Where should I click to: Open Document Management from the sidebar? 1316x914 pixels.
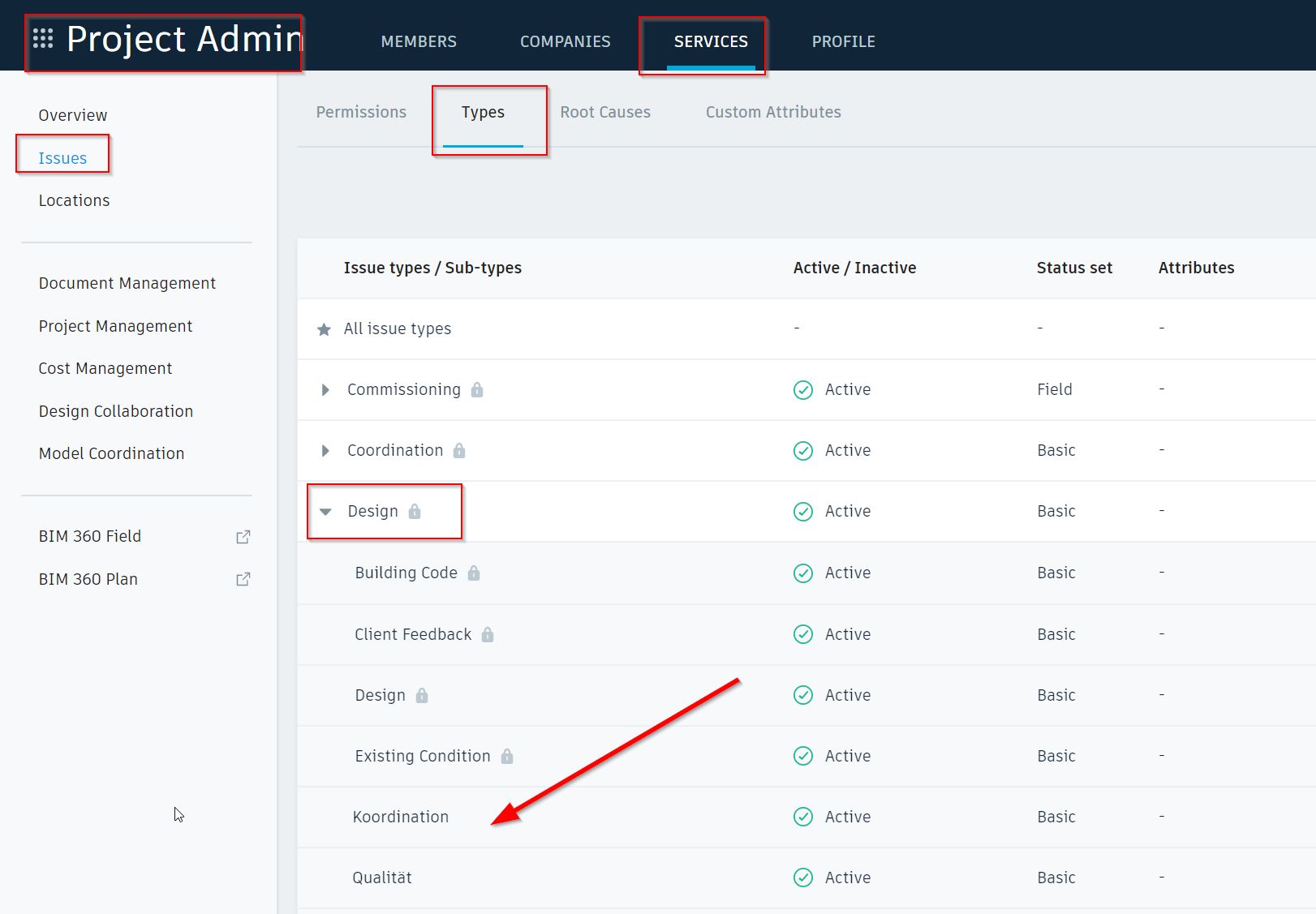pos(127,283)
